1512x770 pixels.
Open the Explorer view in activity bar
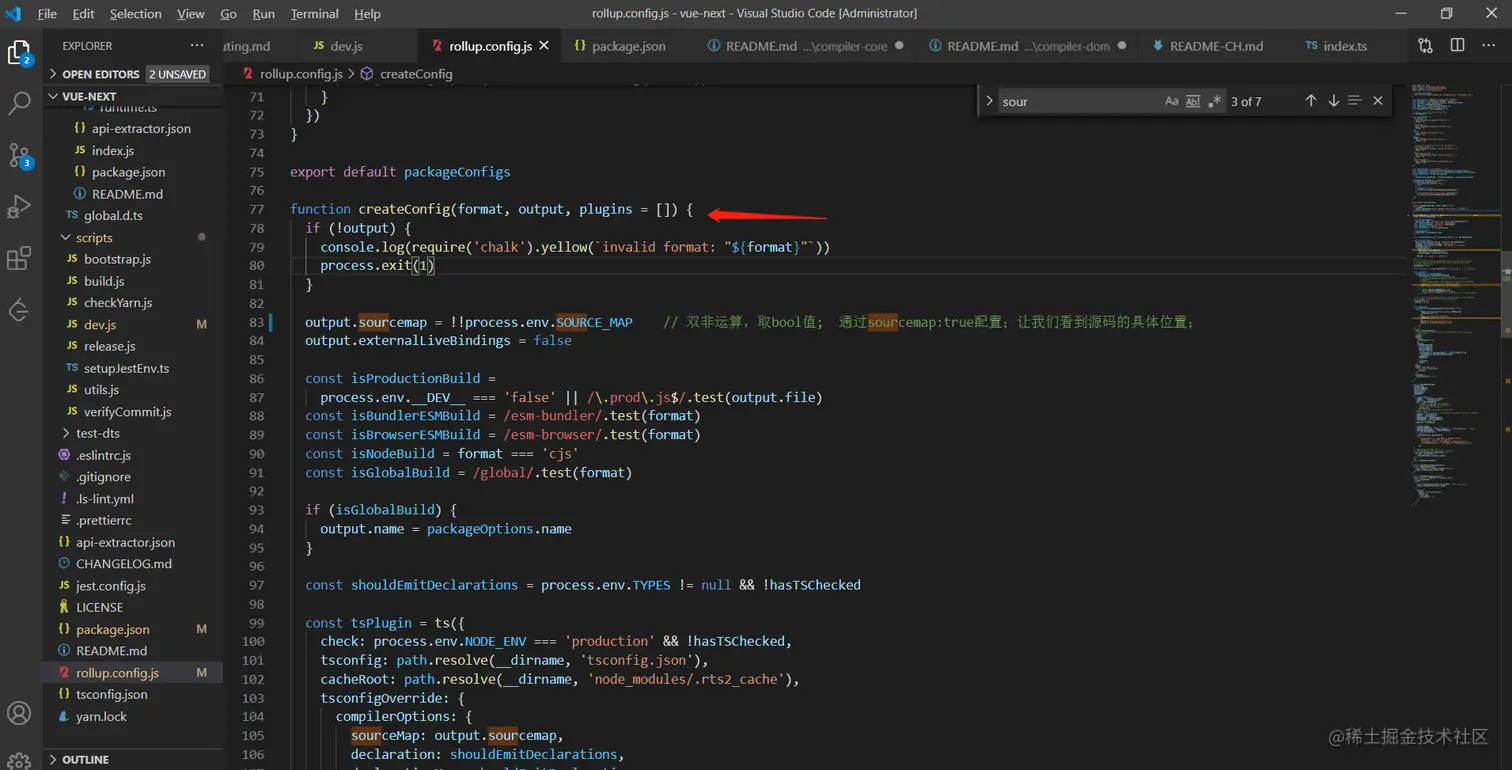[x=20, y=53]
